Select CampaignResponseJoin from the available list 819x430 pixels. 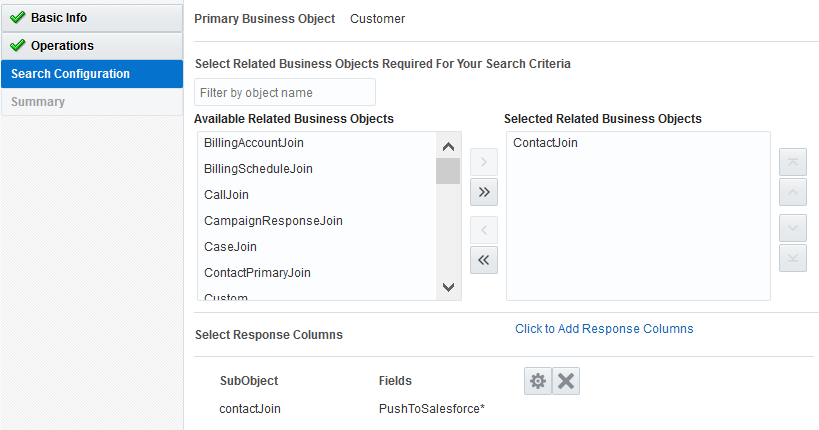273,221
